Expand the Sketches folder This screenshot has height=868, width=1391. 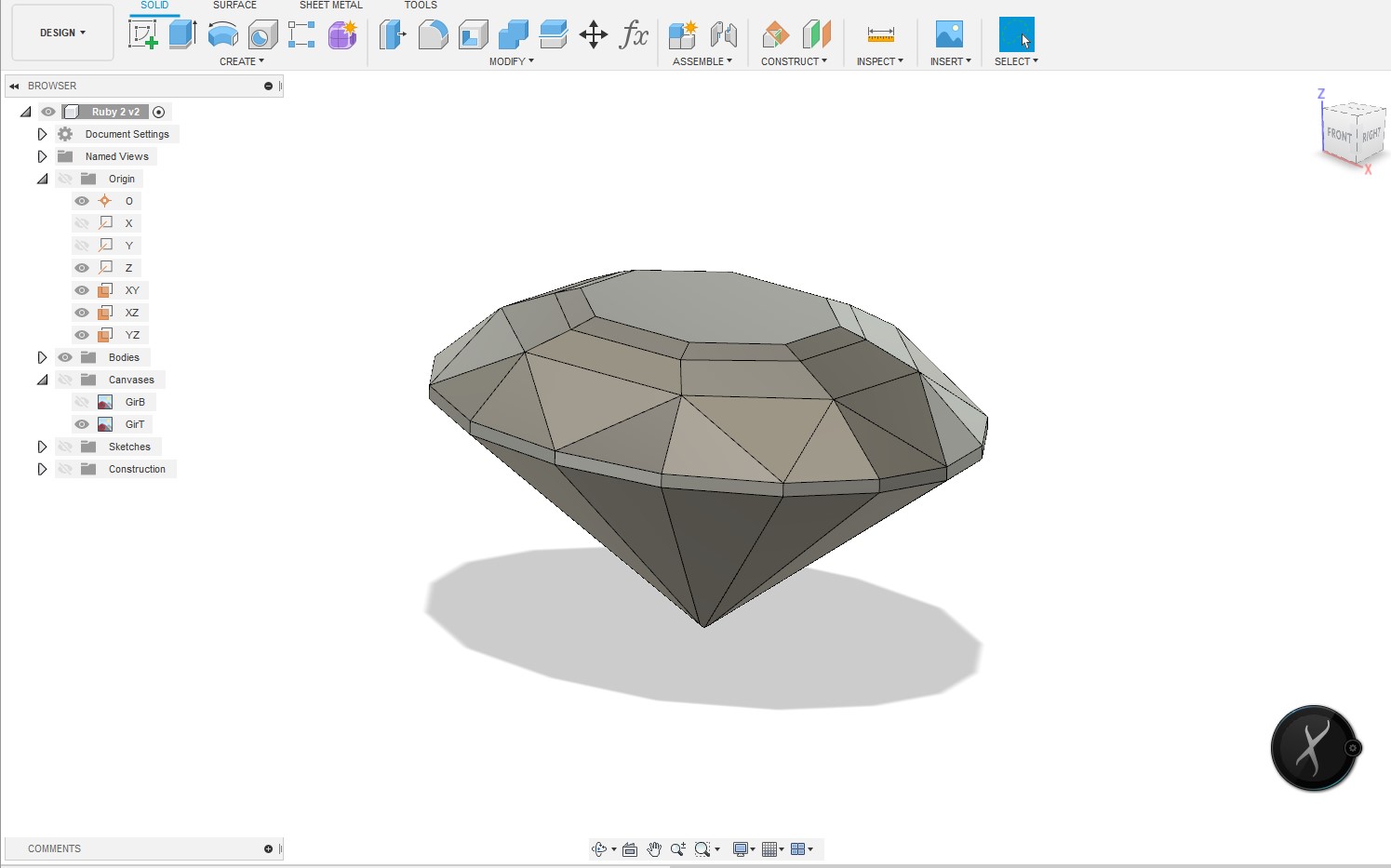(42, 447)
